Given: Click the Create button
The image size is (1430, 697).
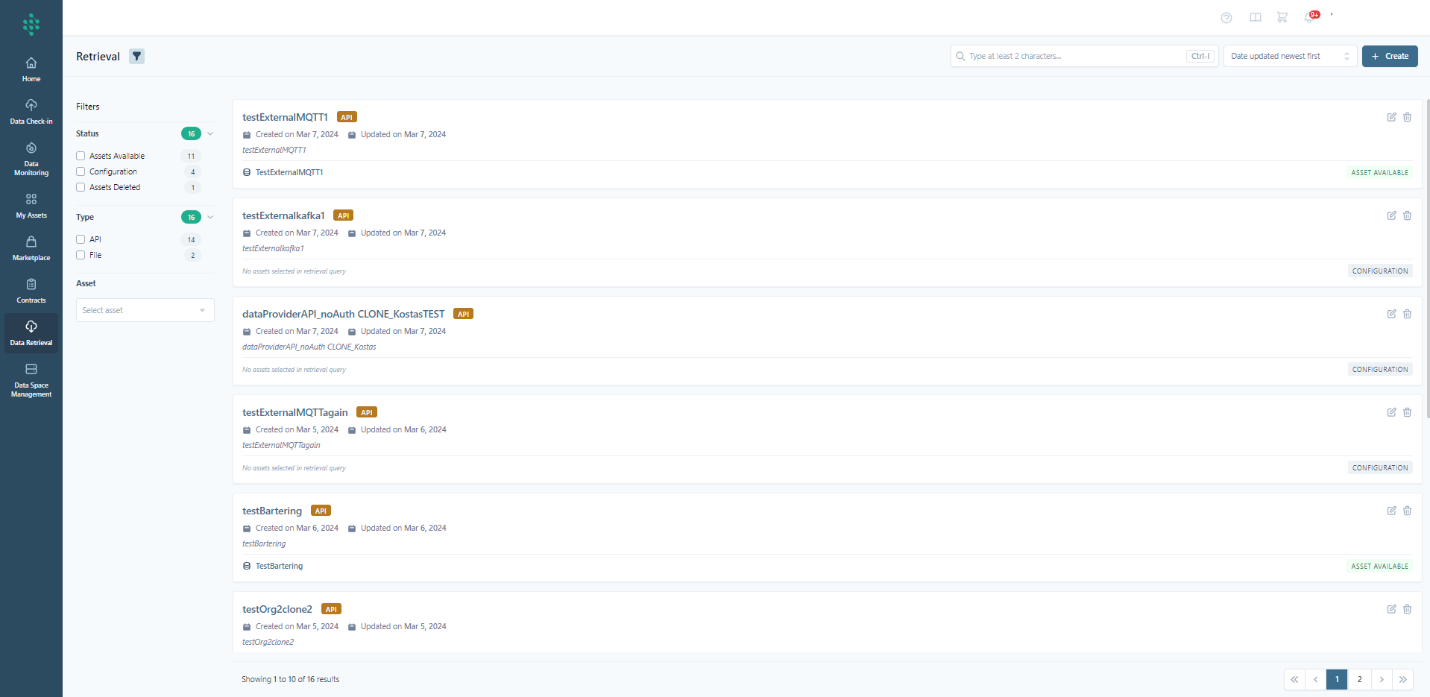Looking at the screenshot, I should click(x=1389, y=56).
